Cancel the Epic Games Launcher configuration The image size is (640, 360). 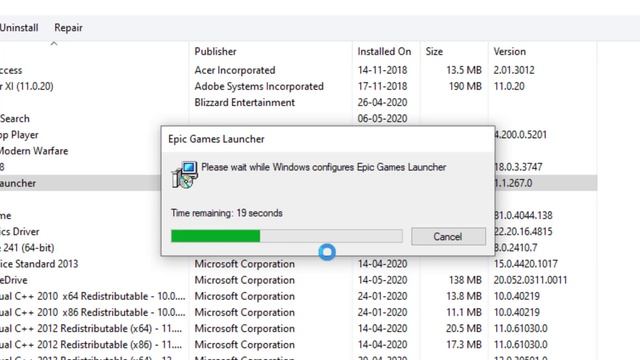(x=448, y=236)
